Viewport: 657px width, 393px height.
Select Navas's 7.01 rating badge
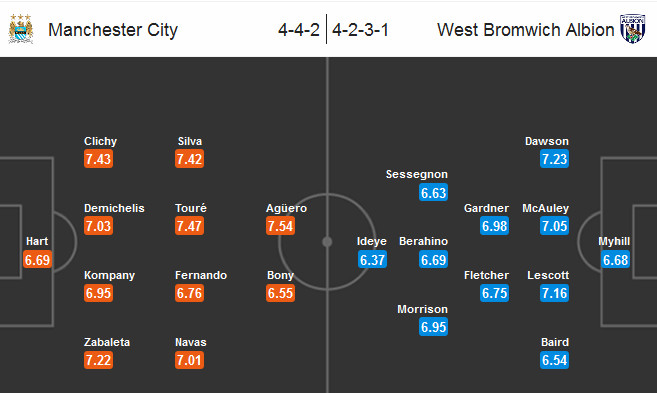coord(189,360)
